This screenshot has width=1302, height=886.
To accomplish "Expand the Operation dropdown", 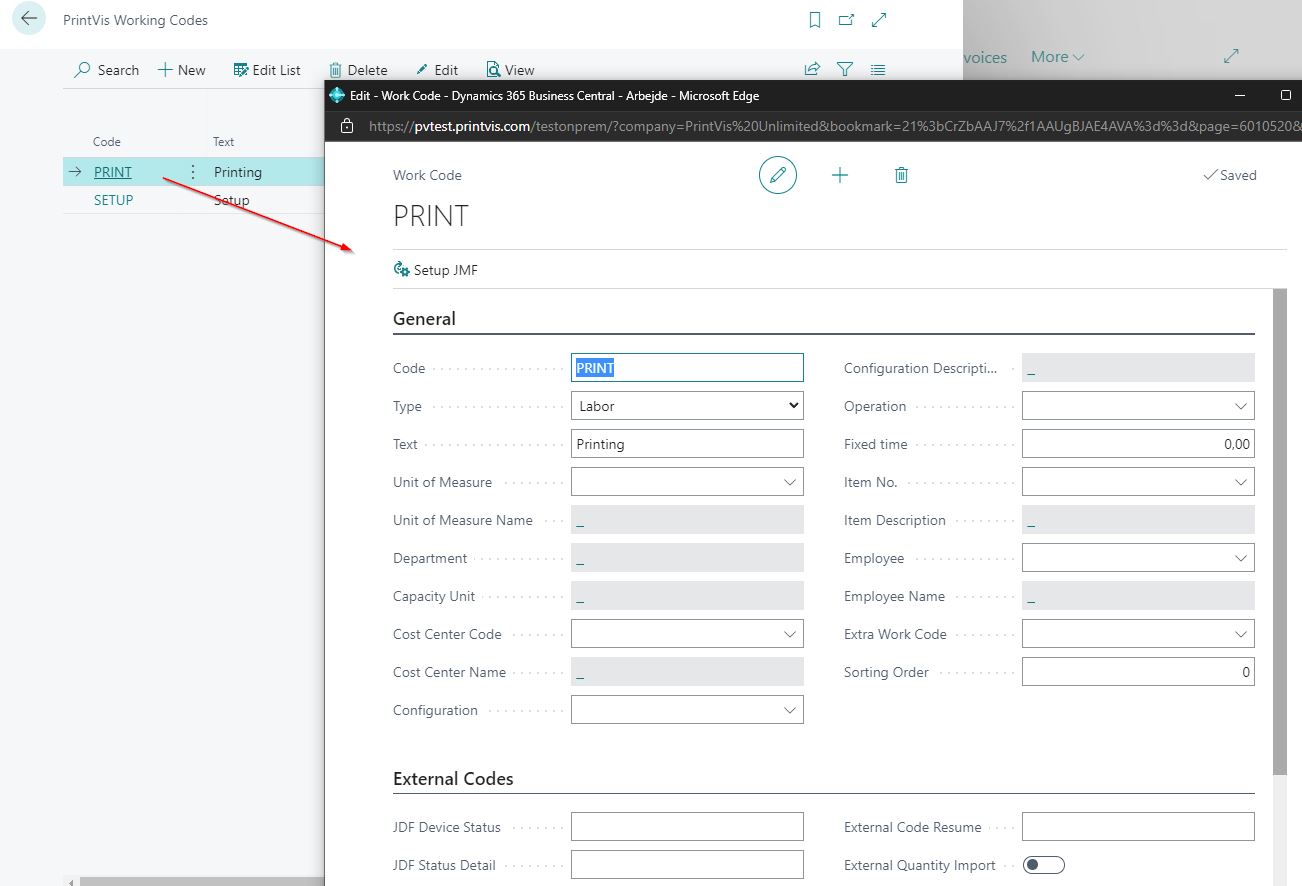I will tap(1241, 406).
